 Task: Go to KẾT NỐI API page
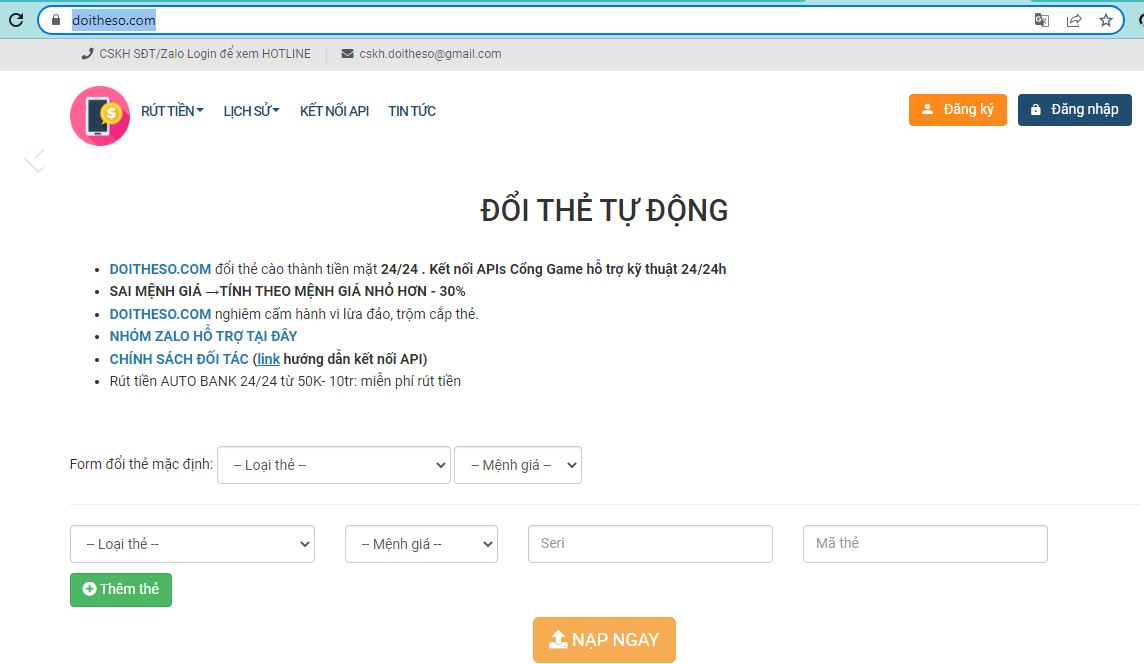(334, 111)
